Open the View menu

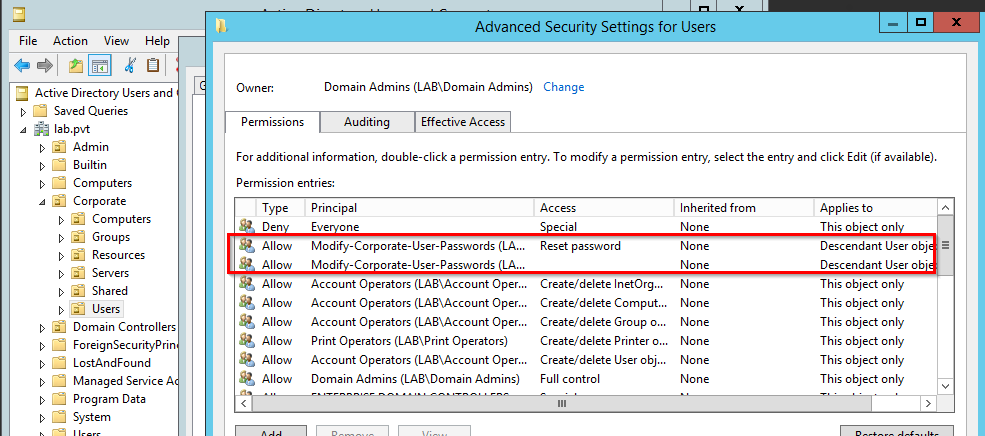116,41
